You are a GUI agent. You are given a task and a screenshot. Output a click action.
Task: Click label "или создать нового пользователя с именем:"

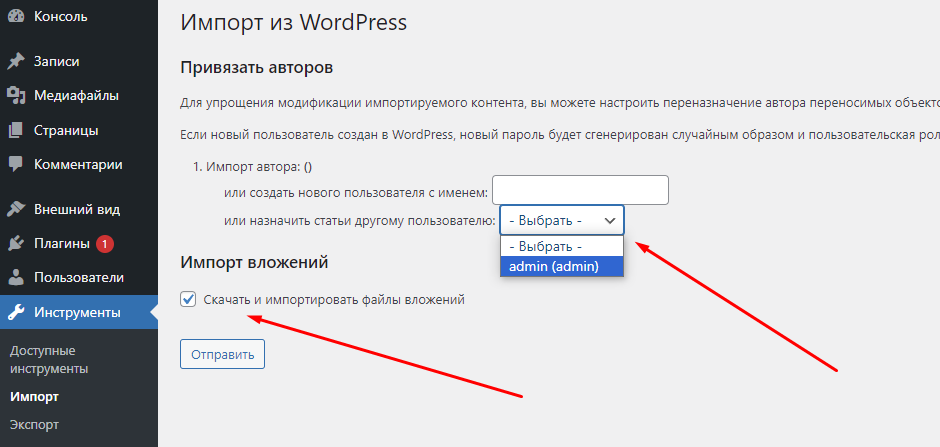point(356,193)
